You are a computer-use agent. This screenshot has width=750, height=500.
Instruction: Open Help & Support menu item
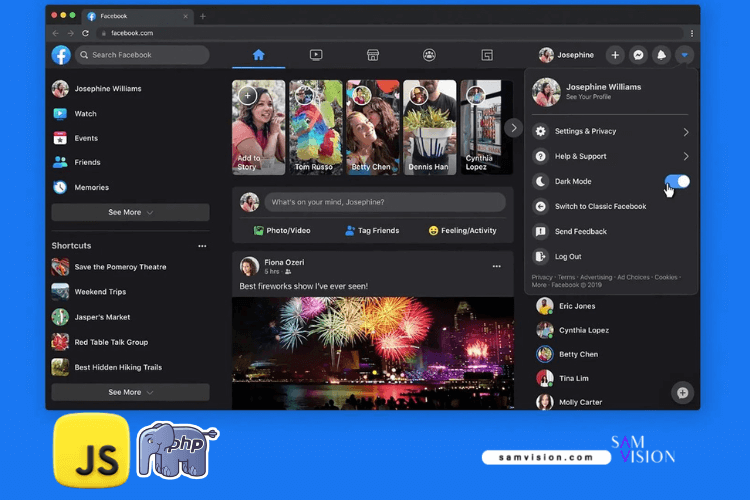[610, 156]
